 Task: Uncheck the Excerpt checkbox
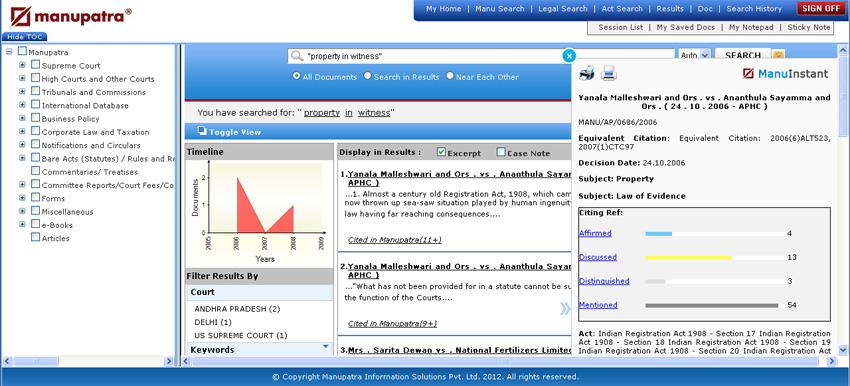pos(441,152)
